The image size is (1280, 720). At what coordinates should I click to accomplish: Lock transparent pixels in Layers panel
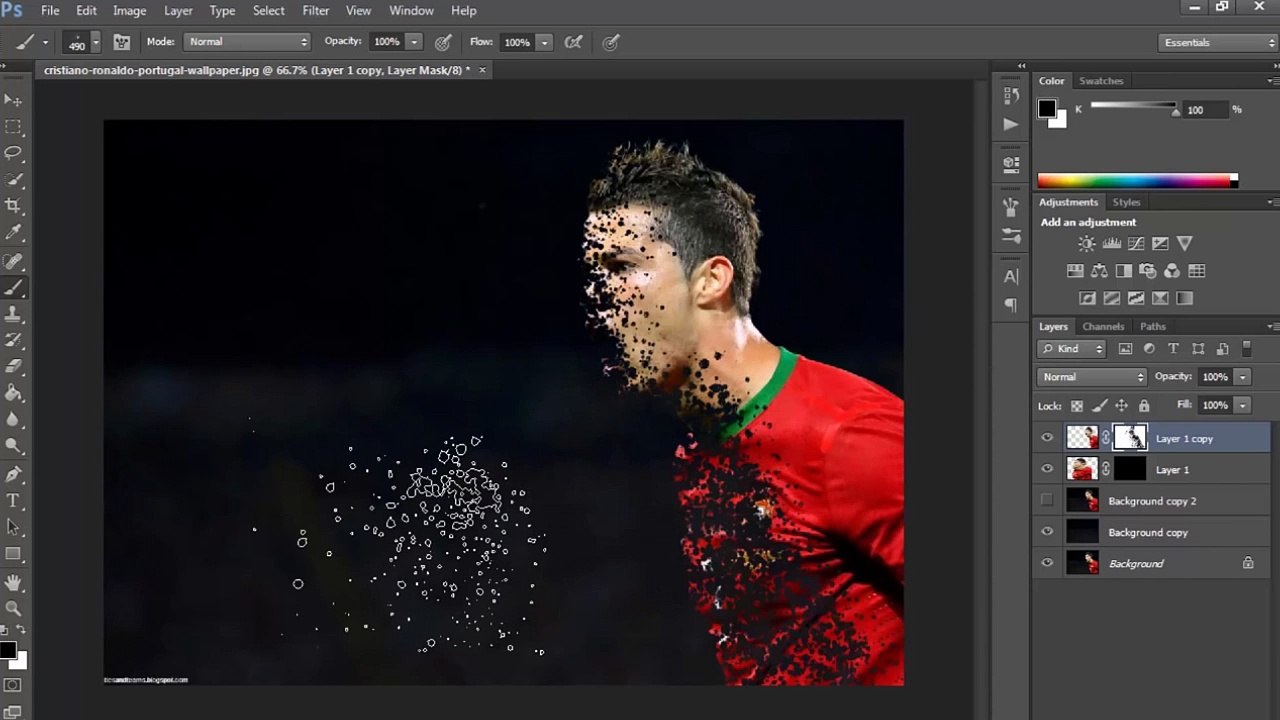click(x=1077, y=406)
